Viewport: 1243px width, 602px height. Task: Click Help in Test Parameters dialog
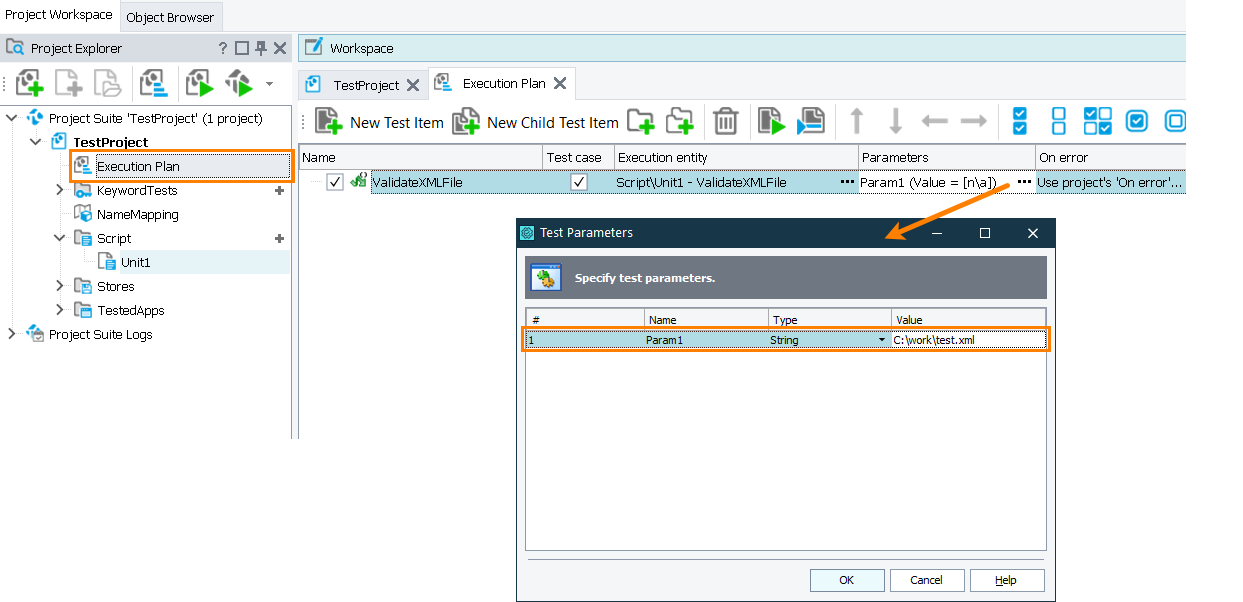coord(1007,580)
